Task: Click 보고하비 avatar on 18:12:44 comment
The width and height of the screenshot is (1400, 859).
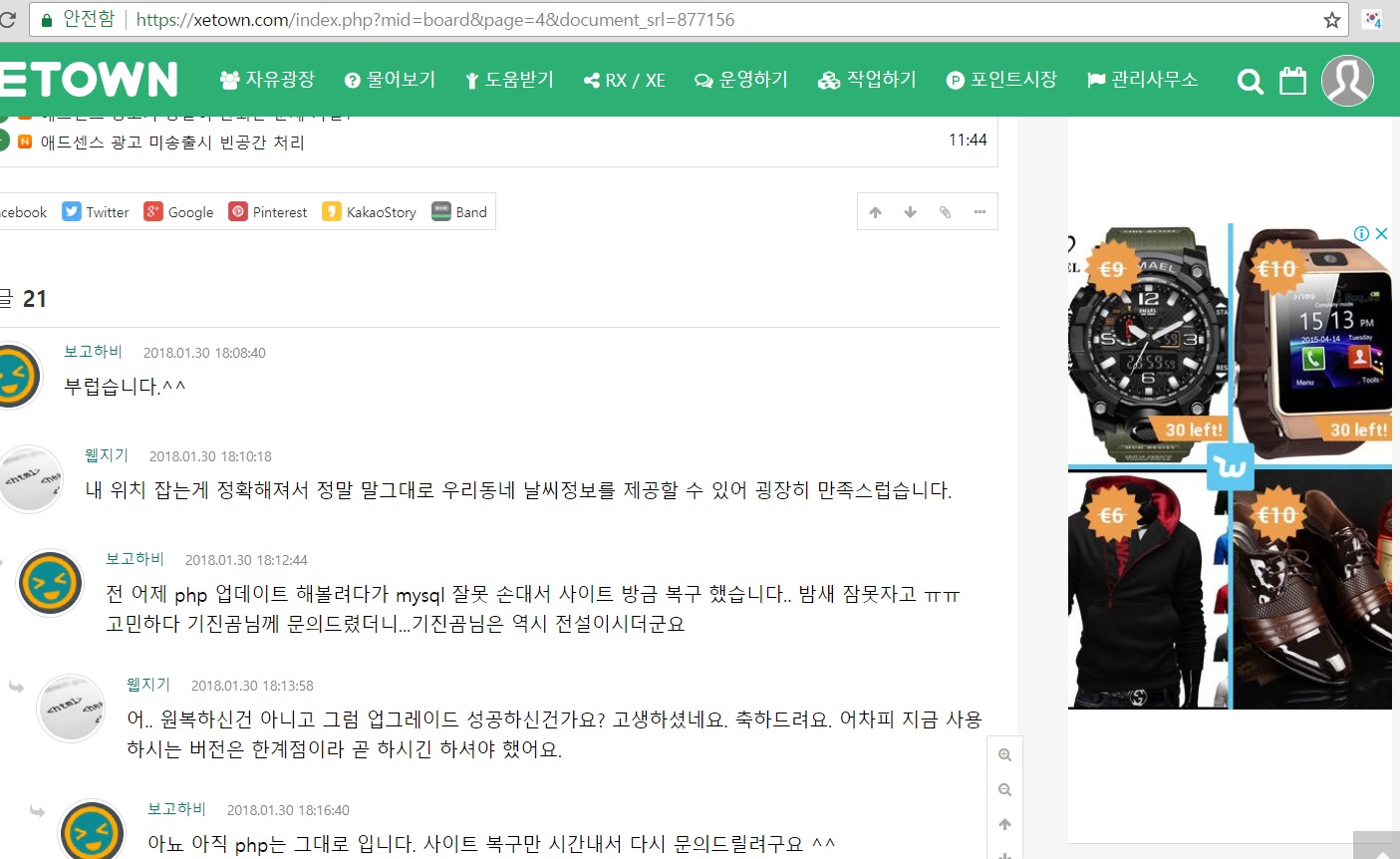Action: [51, 583]
